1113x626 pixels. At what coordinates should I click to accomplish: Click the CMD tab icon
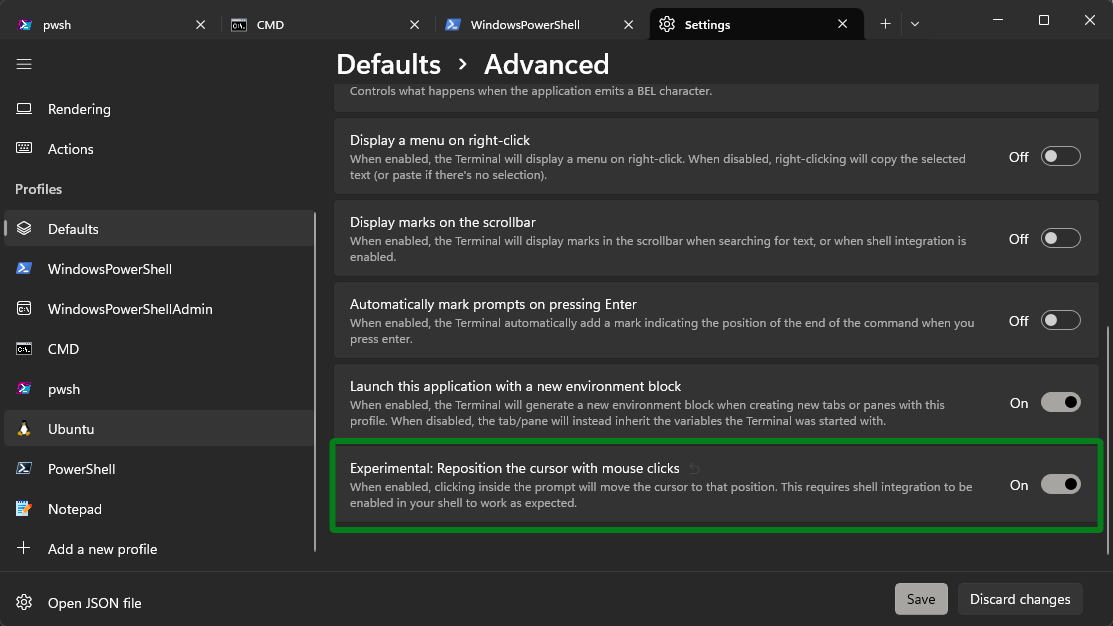point(239,25)
